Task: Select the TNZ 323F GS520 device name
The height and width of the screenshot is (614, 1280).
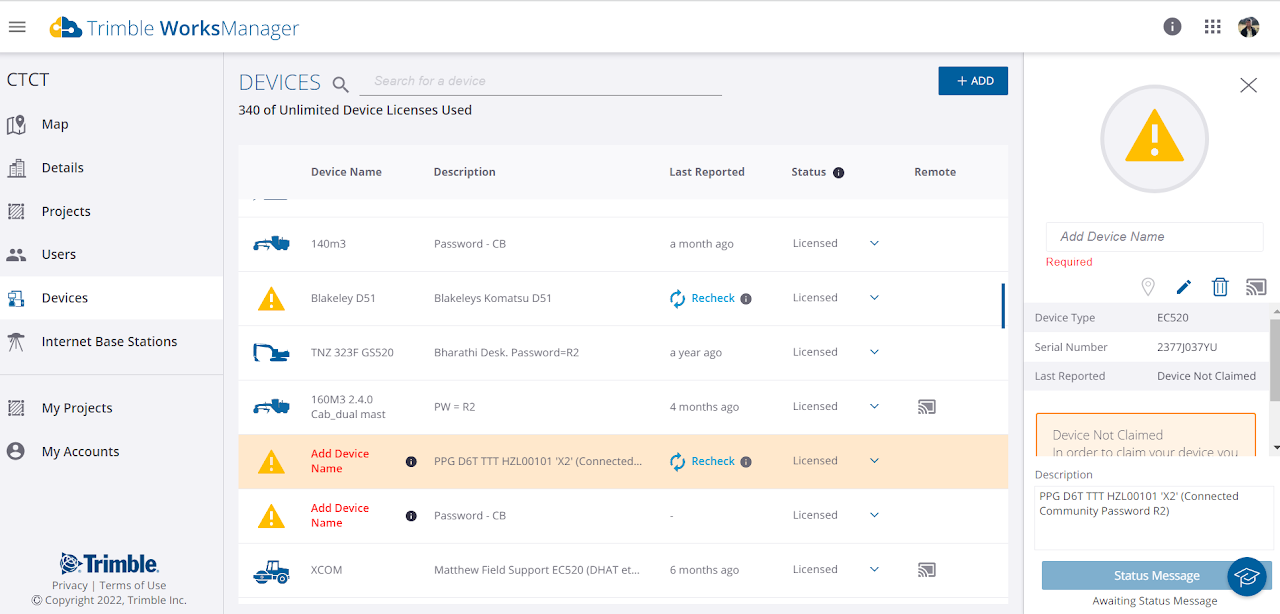Action: tap(352, 353)
